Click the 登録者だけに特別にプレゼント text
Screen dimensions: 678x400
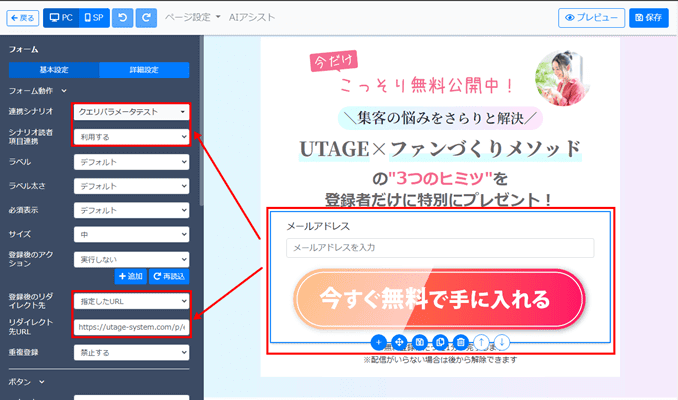[x=438, y=200]
